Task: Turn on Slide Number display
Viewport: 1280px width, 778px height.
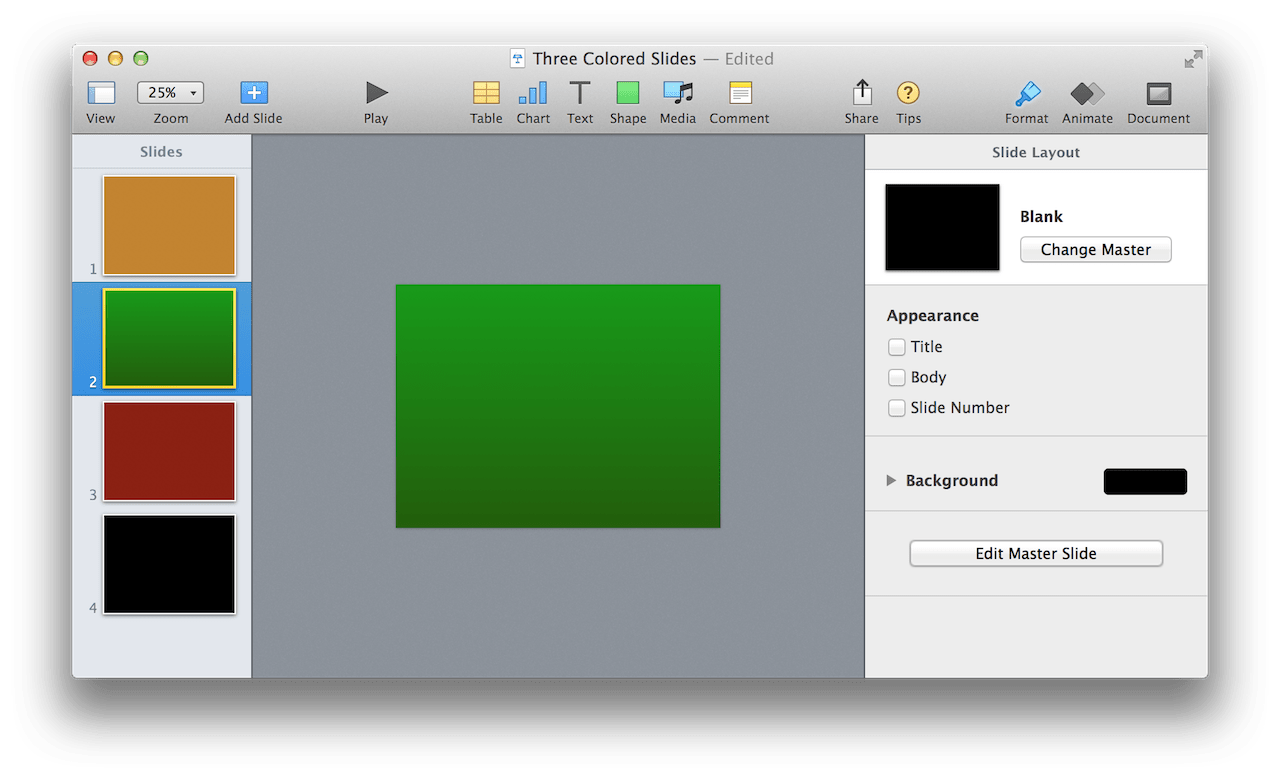Action: (897, 408)
